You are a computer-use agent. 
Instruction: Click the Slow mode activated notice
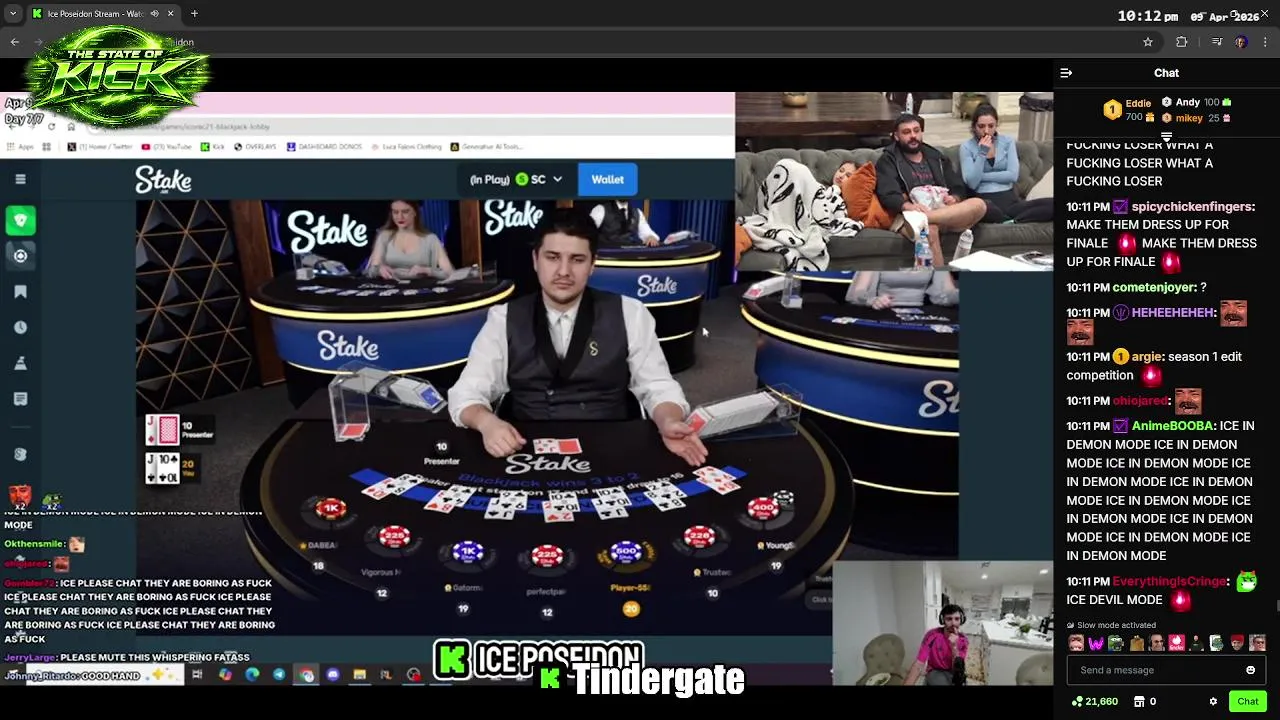coord(1110,625)
